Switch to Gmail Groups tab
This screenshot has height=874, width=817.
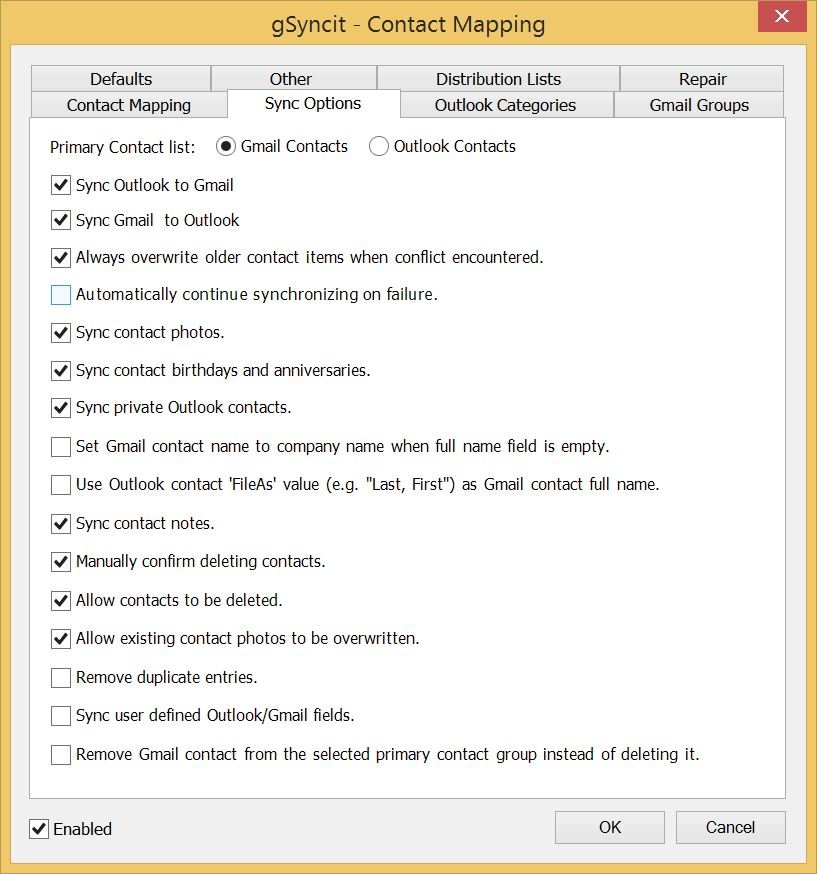699,105
